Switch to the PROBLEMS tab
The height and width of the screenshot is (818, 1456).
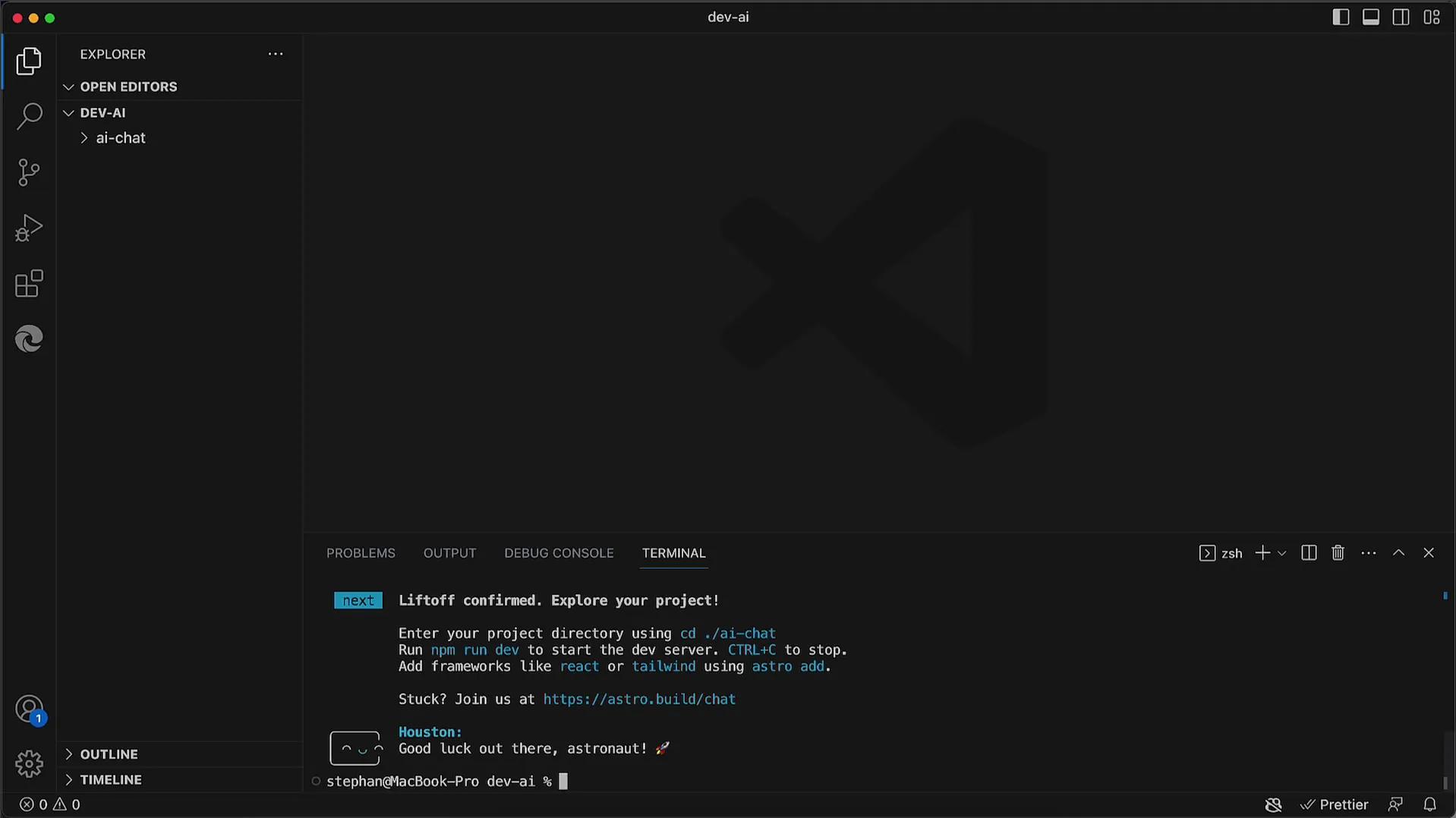tap(361, 553)
